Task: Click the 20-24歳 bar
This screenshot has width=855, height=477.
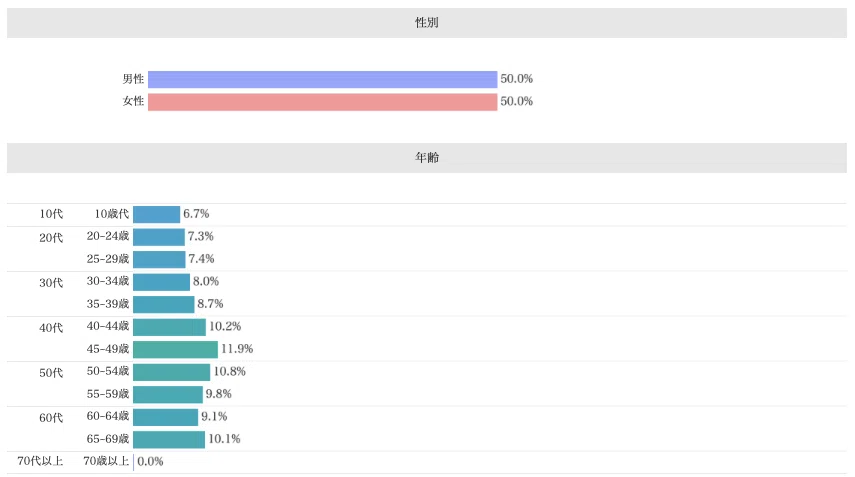Action: [159, 237]
